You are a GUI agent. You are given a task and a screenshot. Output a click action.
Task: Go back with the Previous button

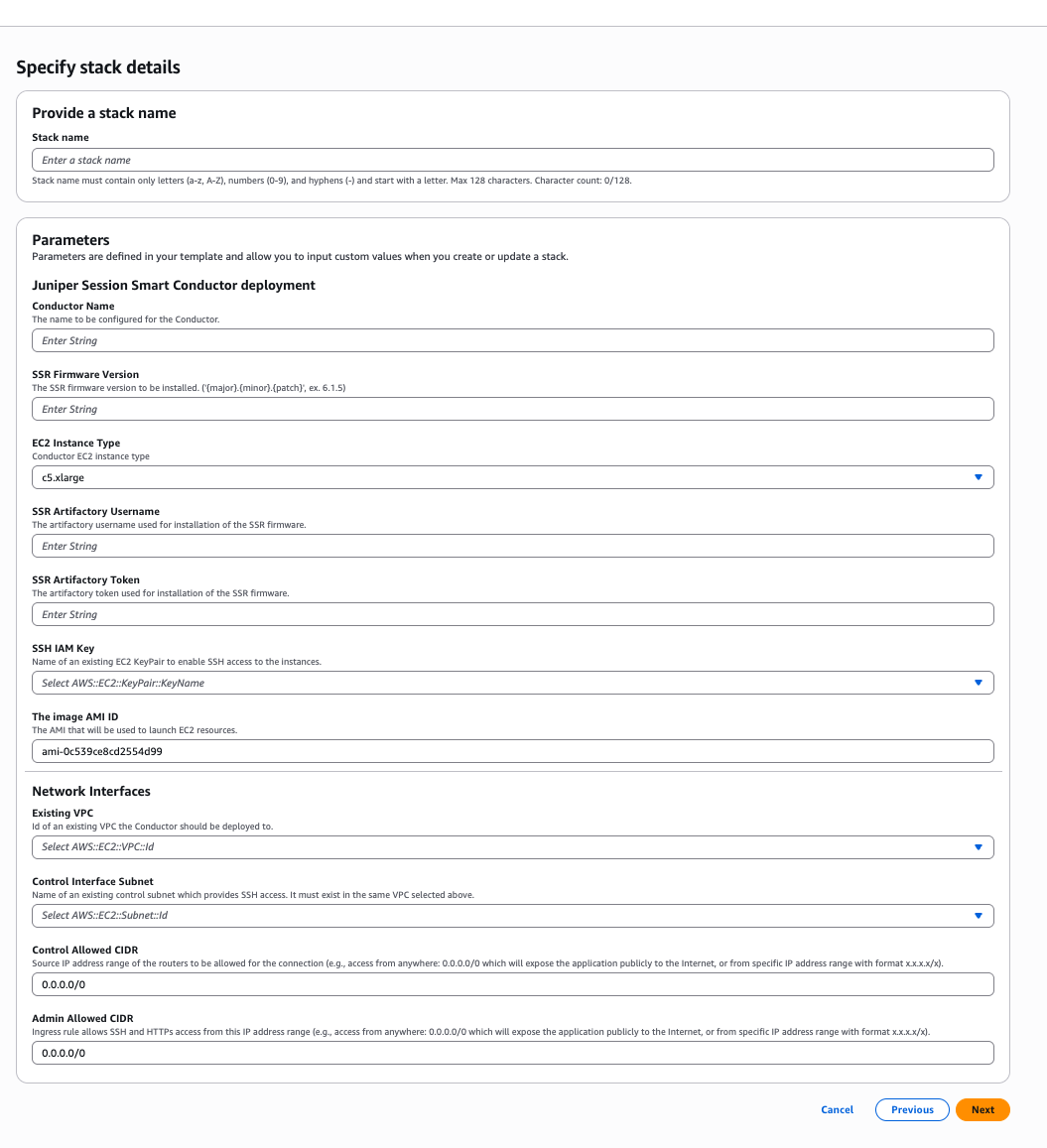tap(912, 1110)
